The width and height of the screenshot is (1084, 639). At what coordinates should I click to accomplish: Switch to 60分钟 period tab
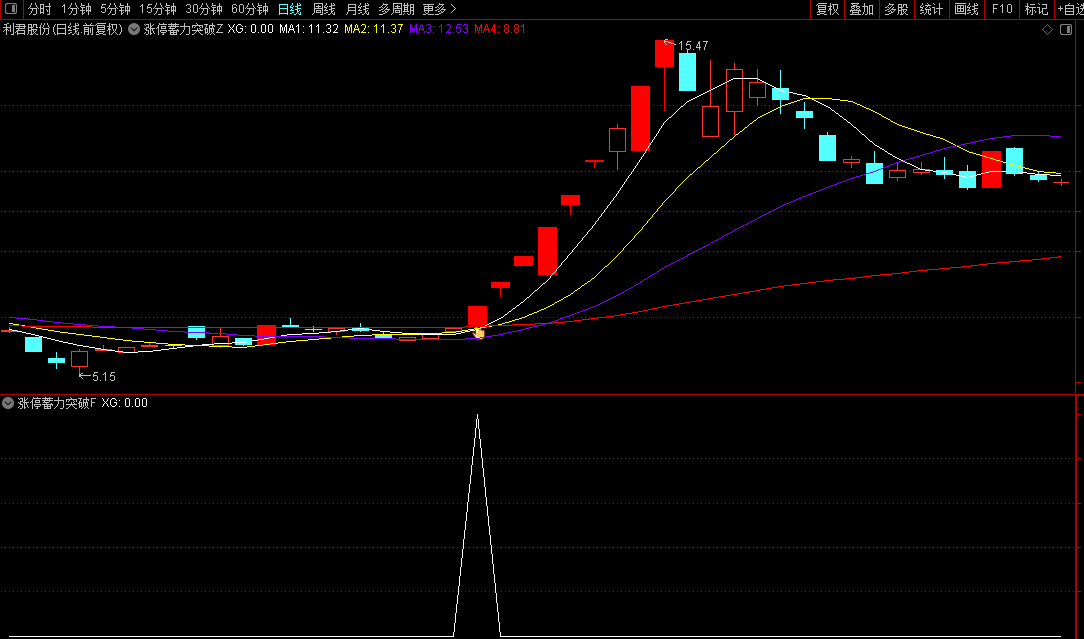coord(250,9)
